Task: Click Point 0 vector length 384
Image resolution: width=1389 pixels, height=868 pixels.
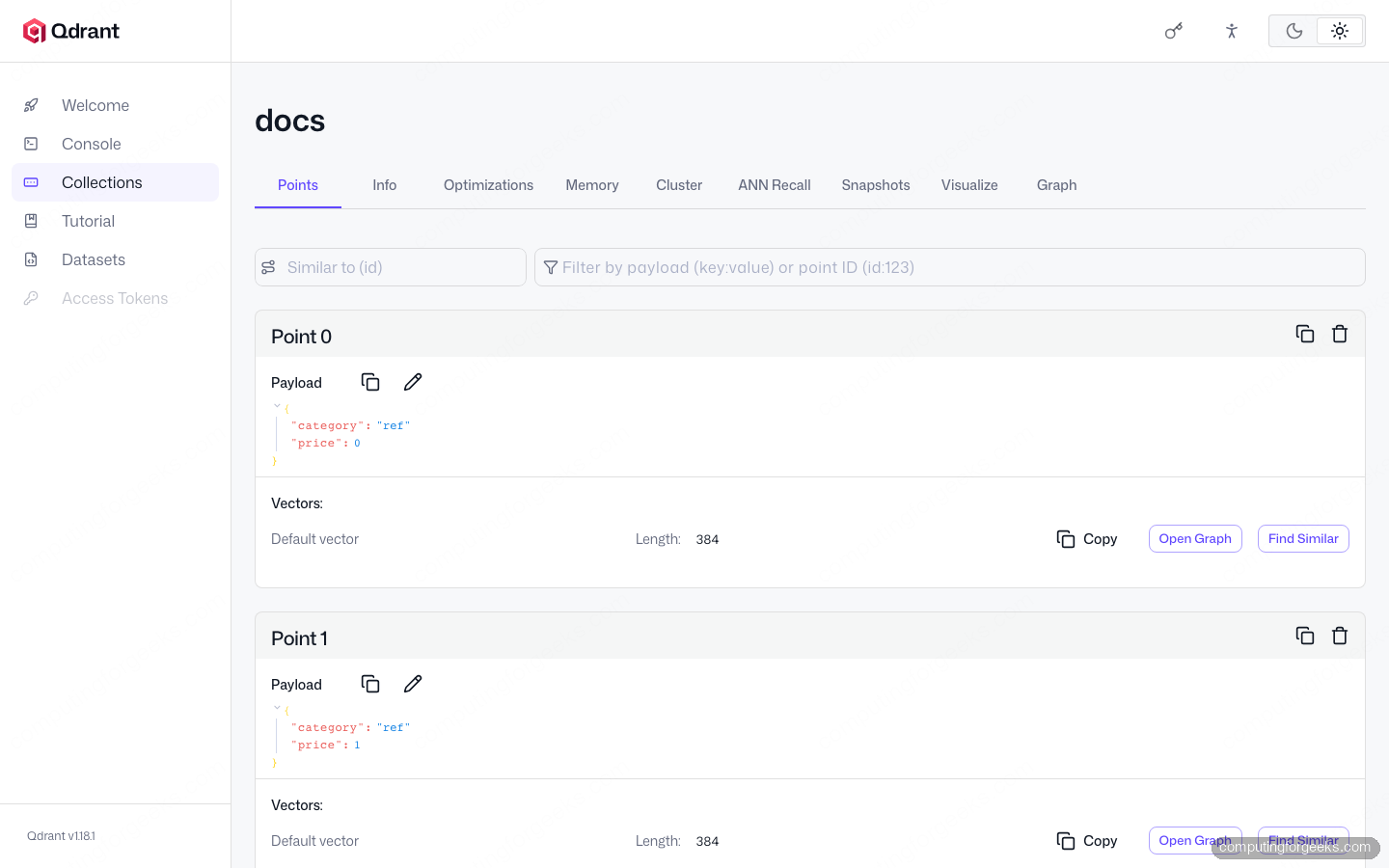Action: coord(707,539)
